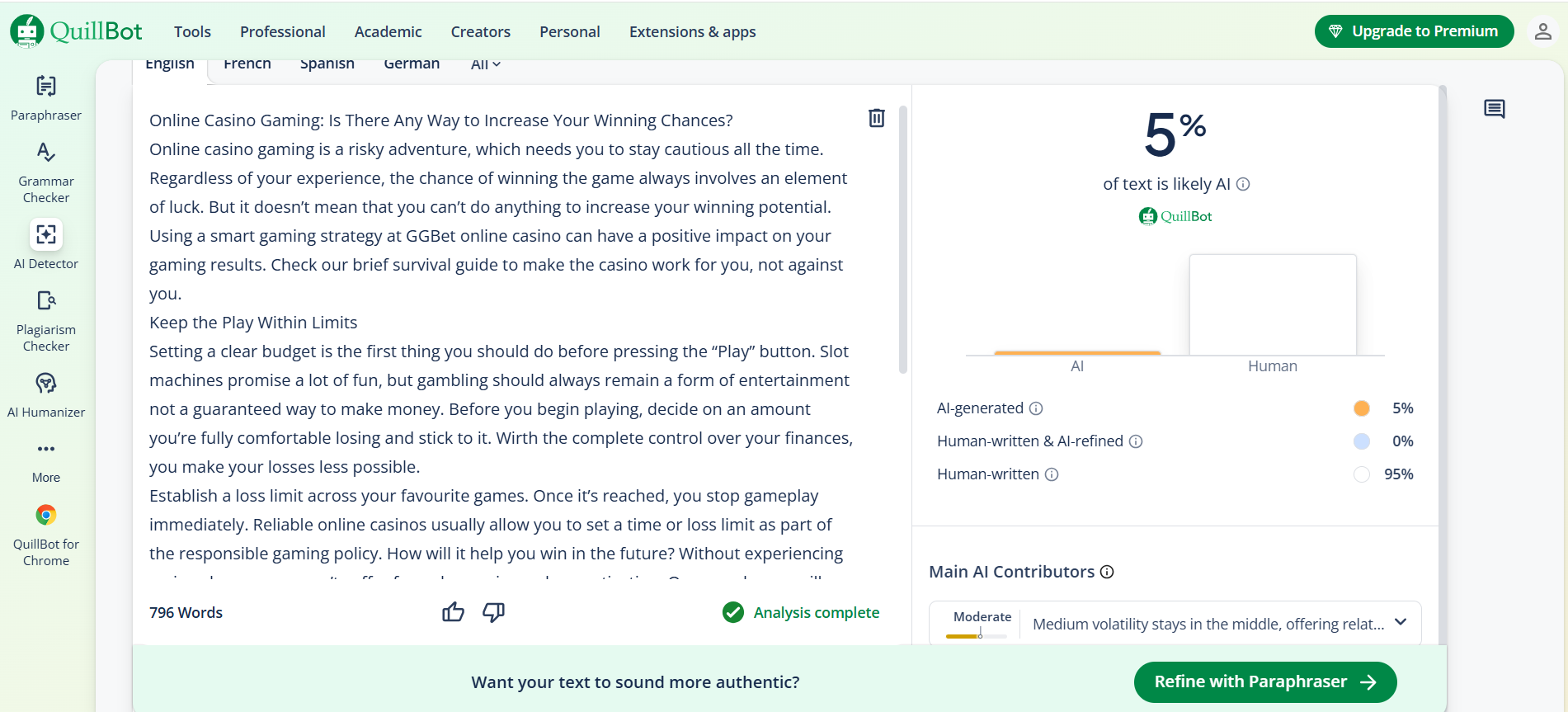
Task: Click inside the essay text area
Action: (x=495, y=330)
